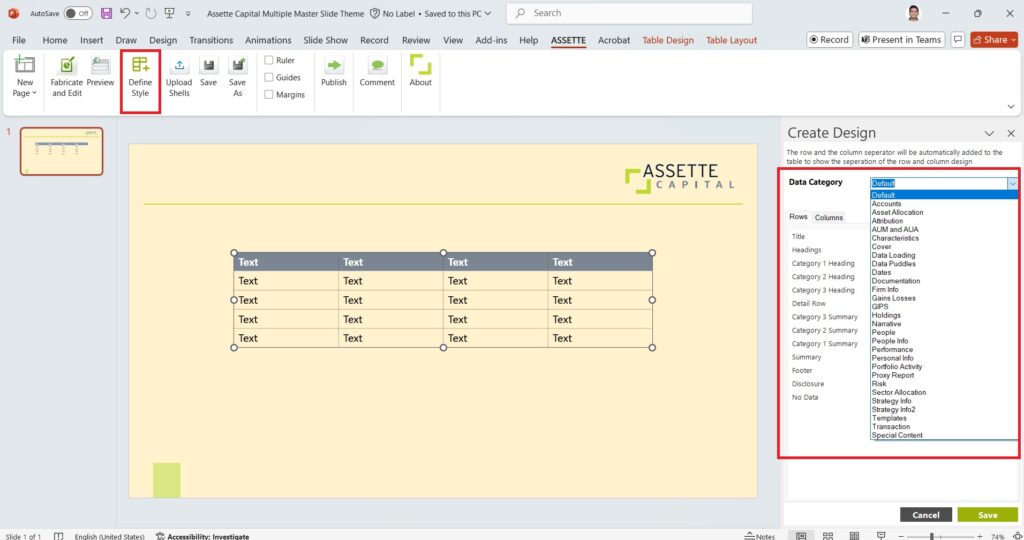
Task: Click the user account avatar
Action: point(914,13)
